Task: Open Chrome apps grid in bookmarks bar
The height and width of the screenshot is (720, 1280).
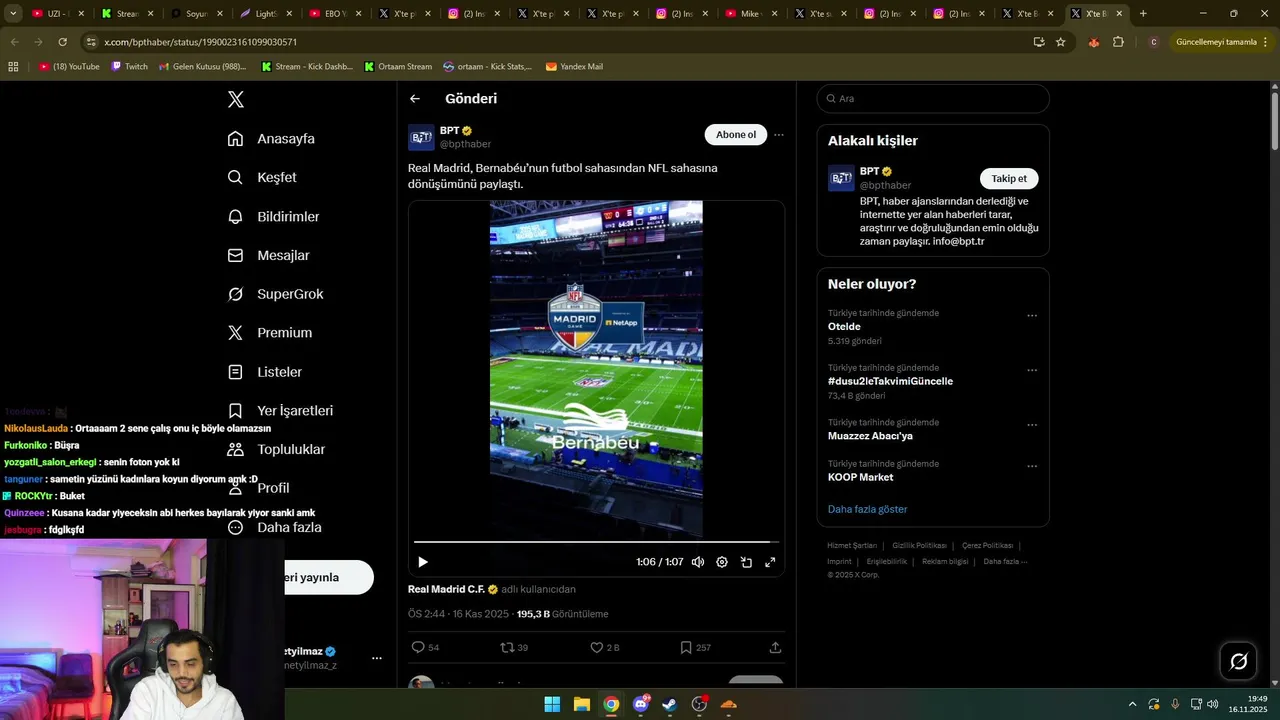Action: pos(13,67)
